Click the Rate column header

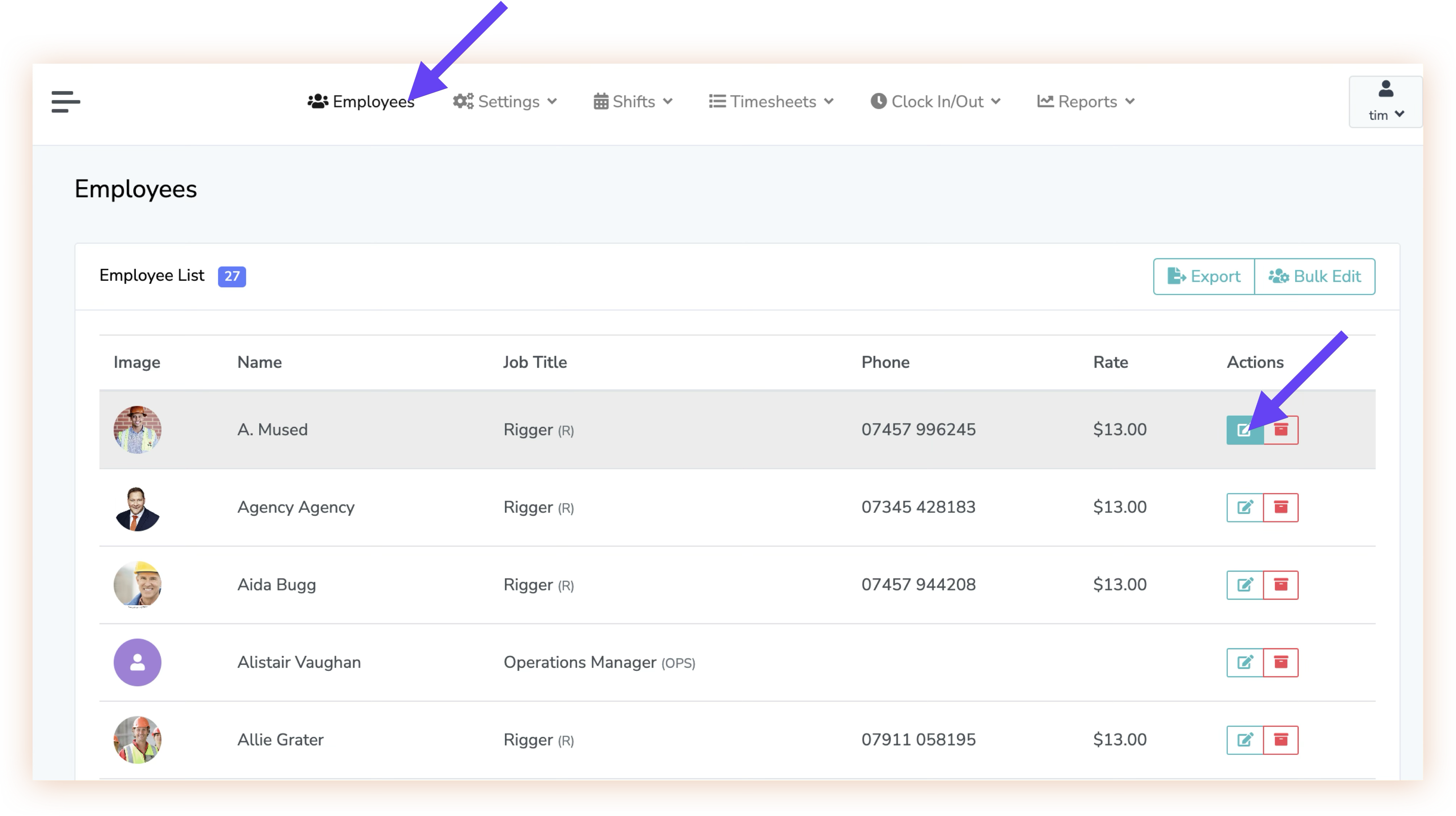[x=1110, y=362]
